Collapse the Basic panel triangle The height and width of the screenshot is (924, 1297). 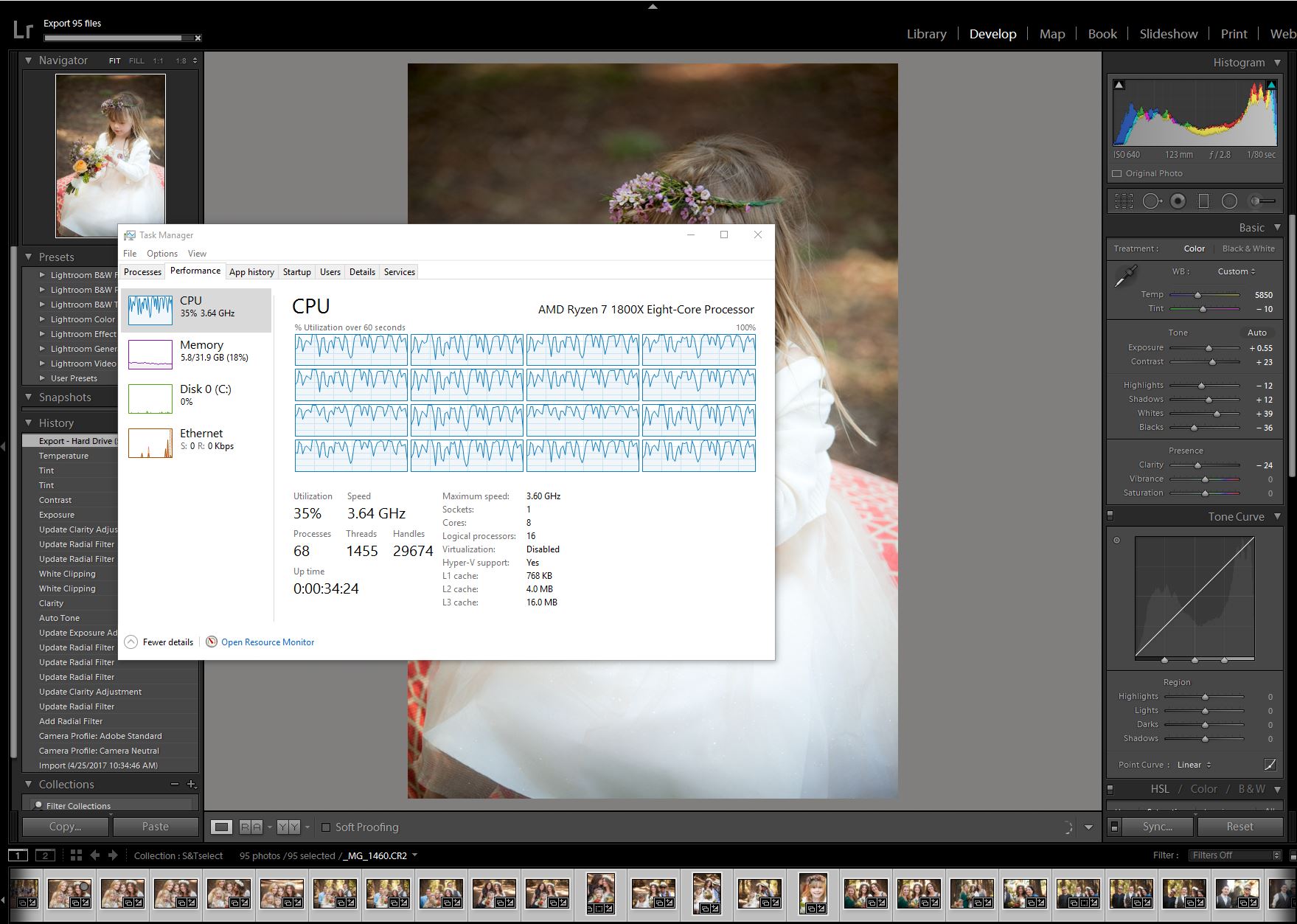click(x=1277, y=227)
